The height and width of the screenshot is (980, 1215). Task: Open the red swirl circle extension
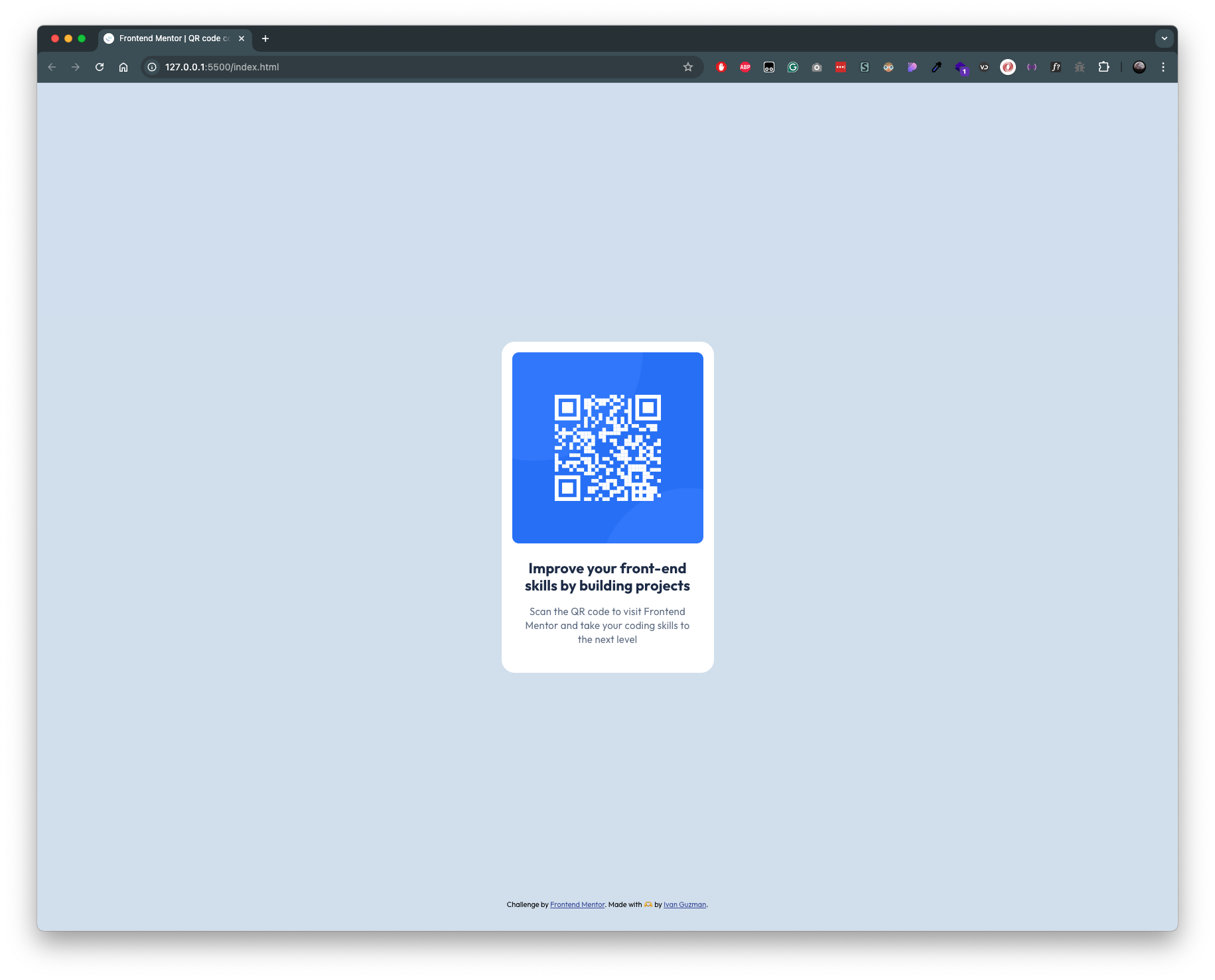coord(1008,67)
